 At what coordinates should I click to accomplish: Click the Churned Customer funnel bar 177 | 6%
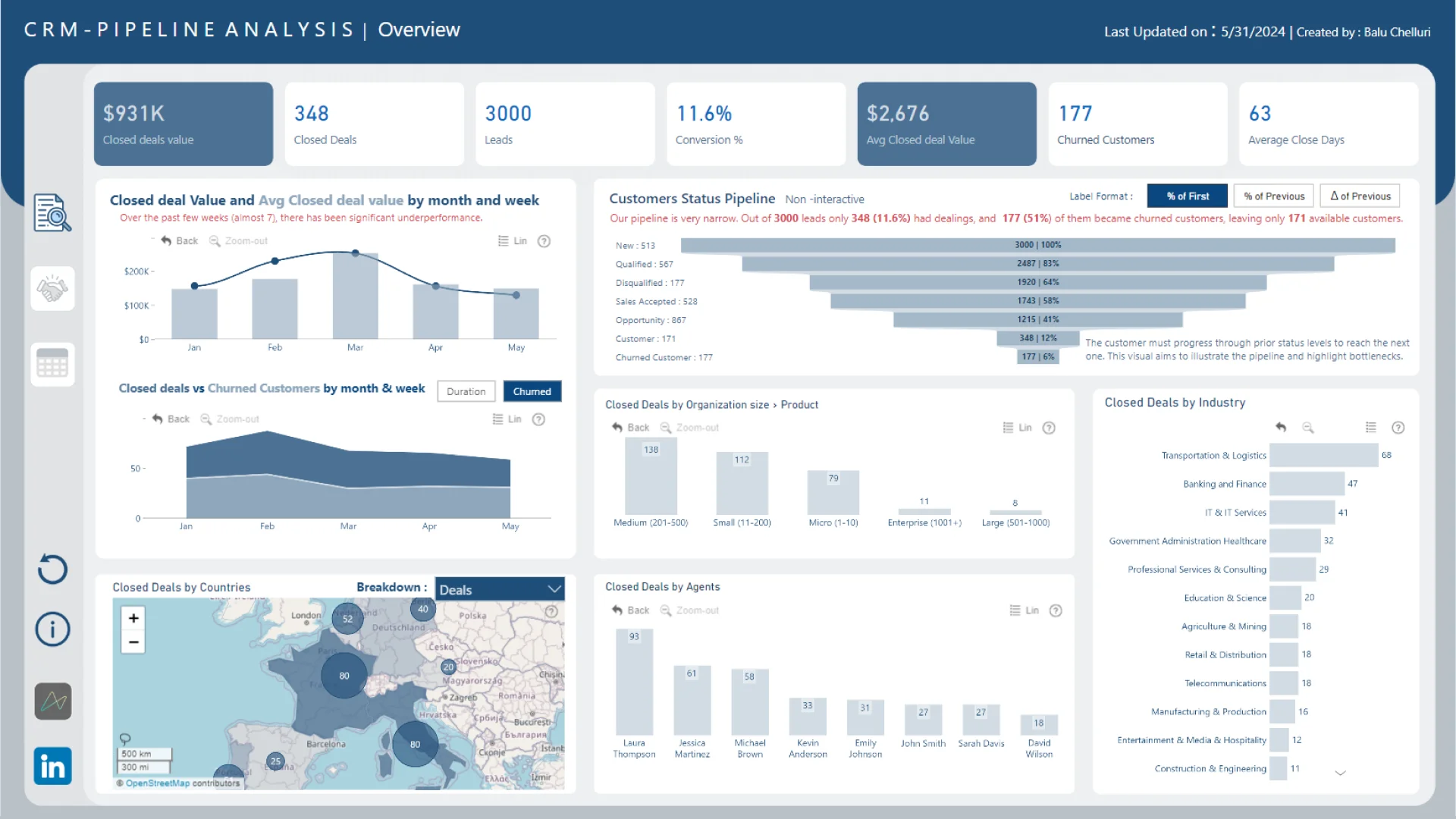[x=1038, y=357]
